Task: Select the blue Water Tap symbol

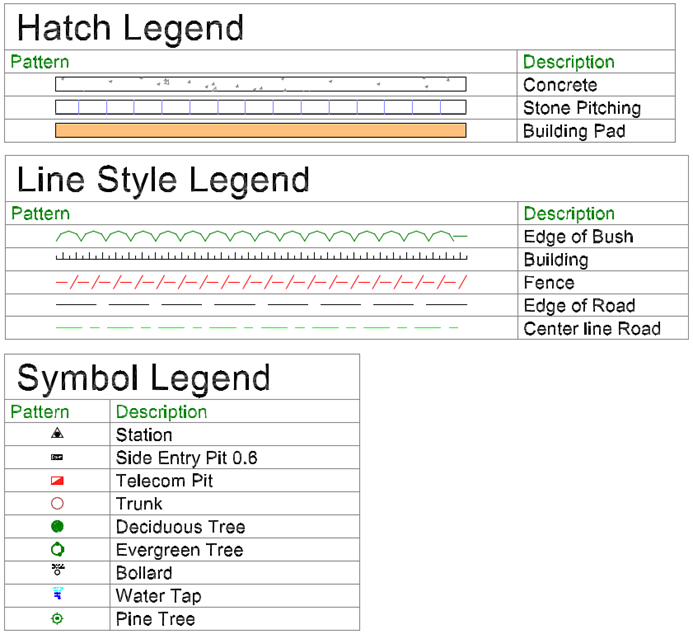Action: [58, 593]
